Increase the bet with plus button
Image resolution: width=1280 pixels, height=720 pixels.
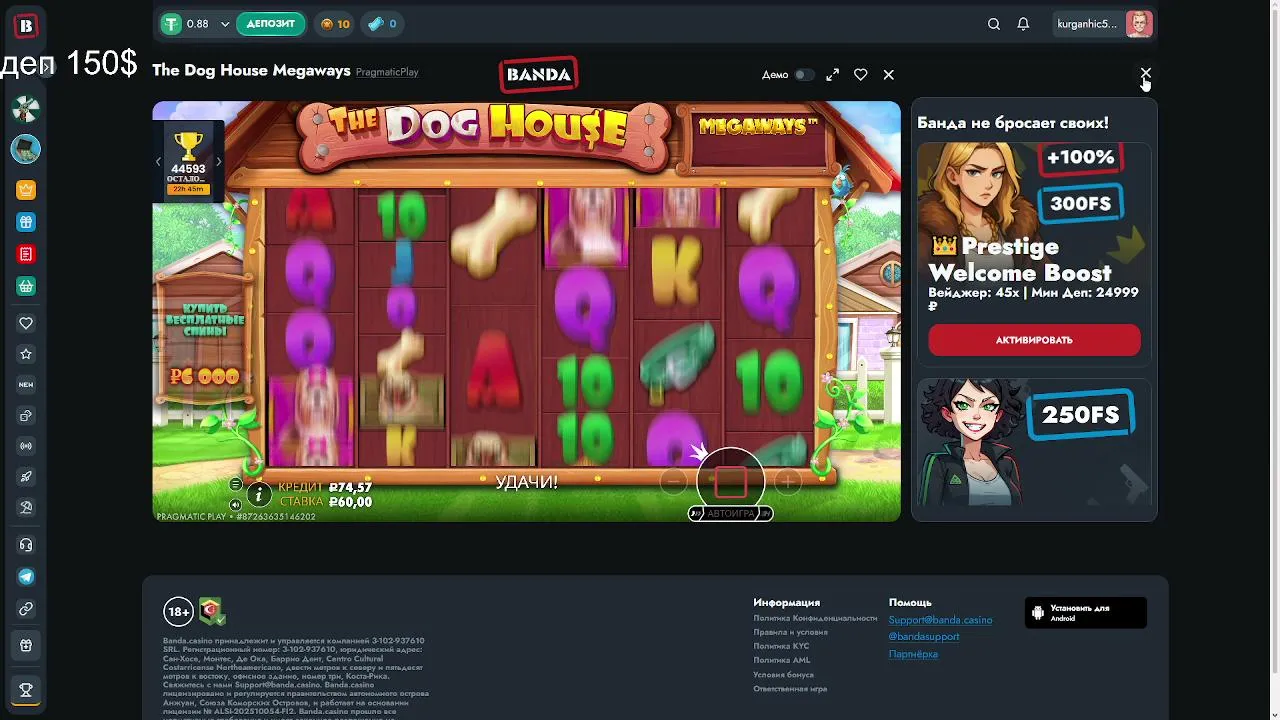[788, 482]
